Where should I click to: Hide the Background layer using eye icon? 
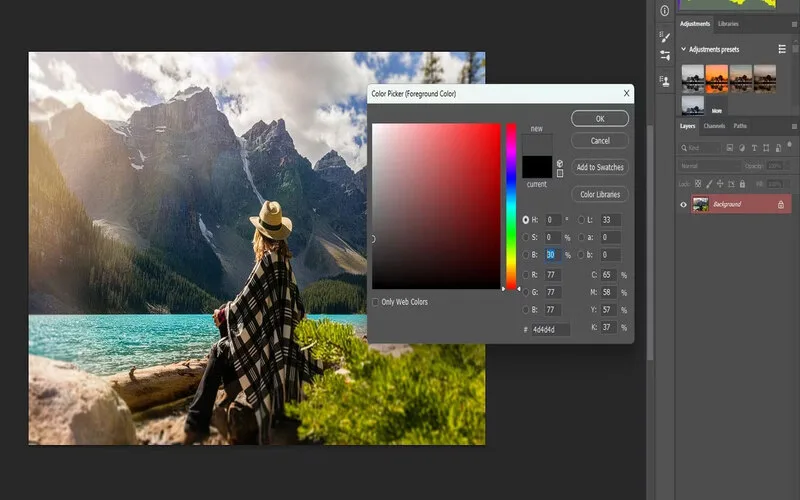click(683, 205)
